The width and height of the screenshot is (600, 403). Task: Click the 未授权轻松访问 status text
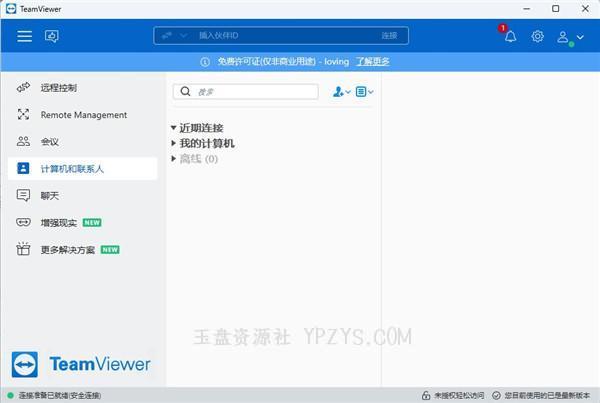click(459, 395)
